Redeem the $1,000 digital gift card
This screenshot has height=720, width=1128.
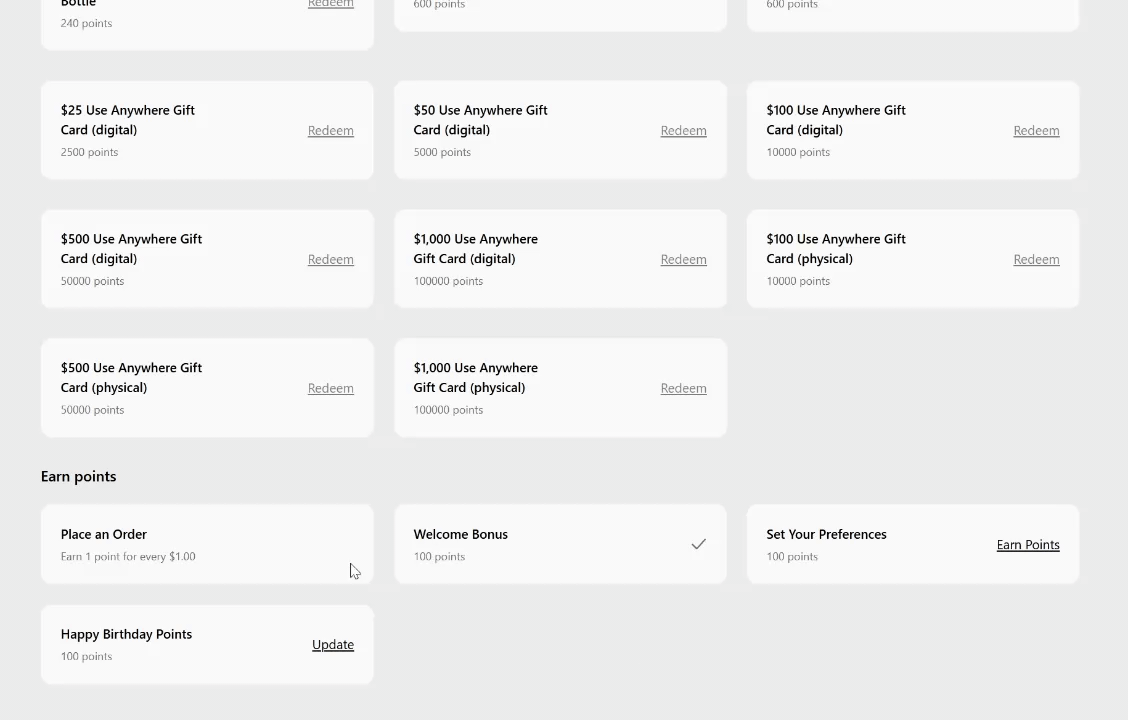pos(683,260)
